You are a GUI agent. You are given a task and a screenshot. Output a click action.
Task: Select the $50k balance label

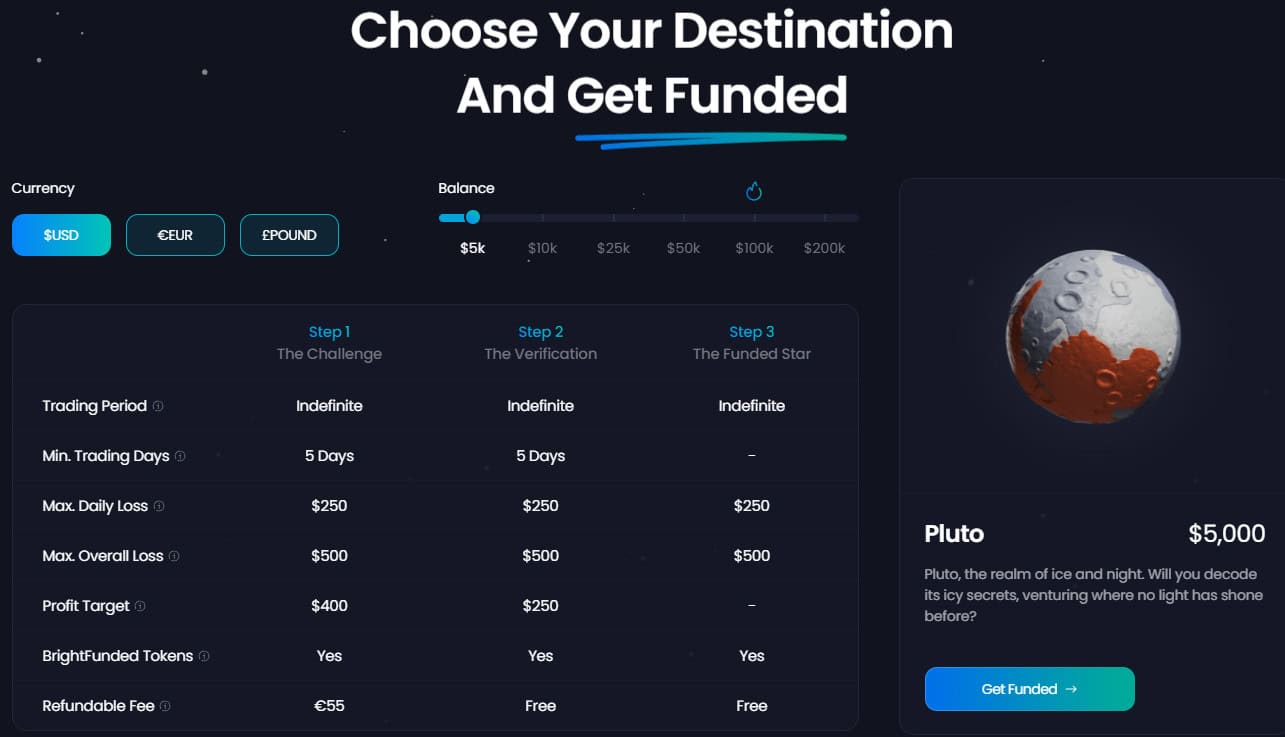coord(682,248)
